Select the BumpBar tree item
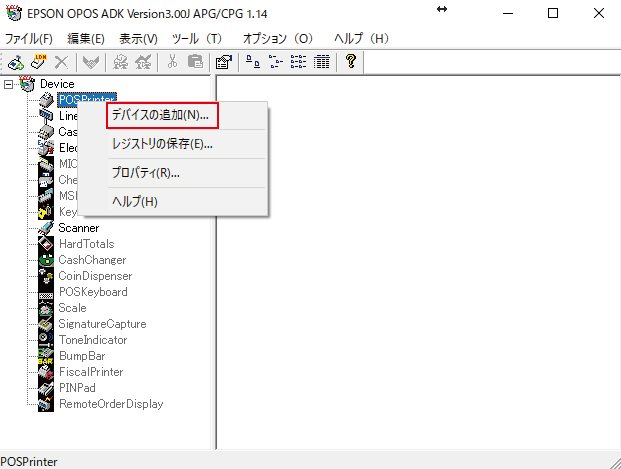This screenshot has width=621, height=469. pos(82,356)
